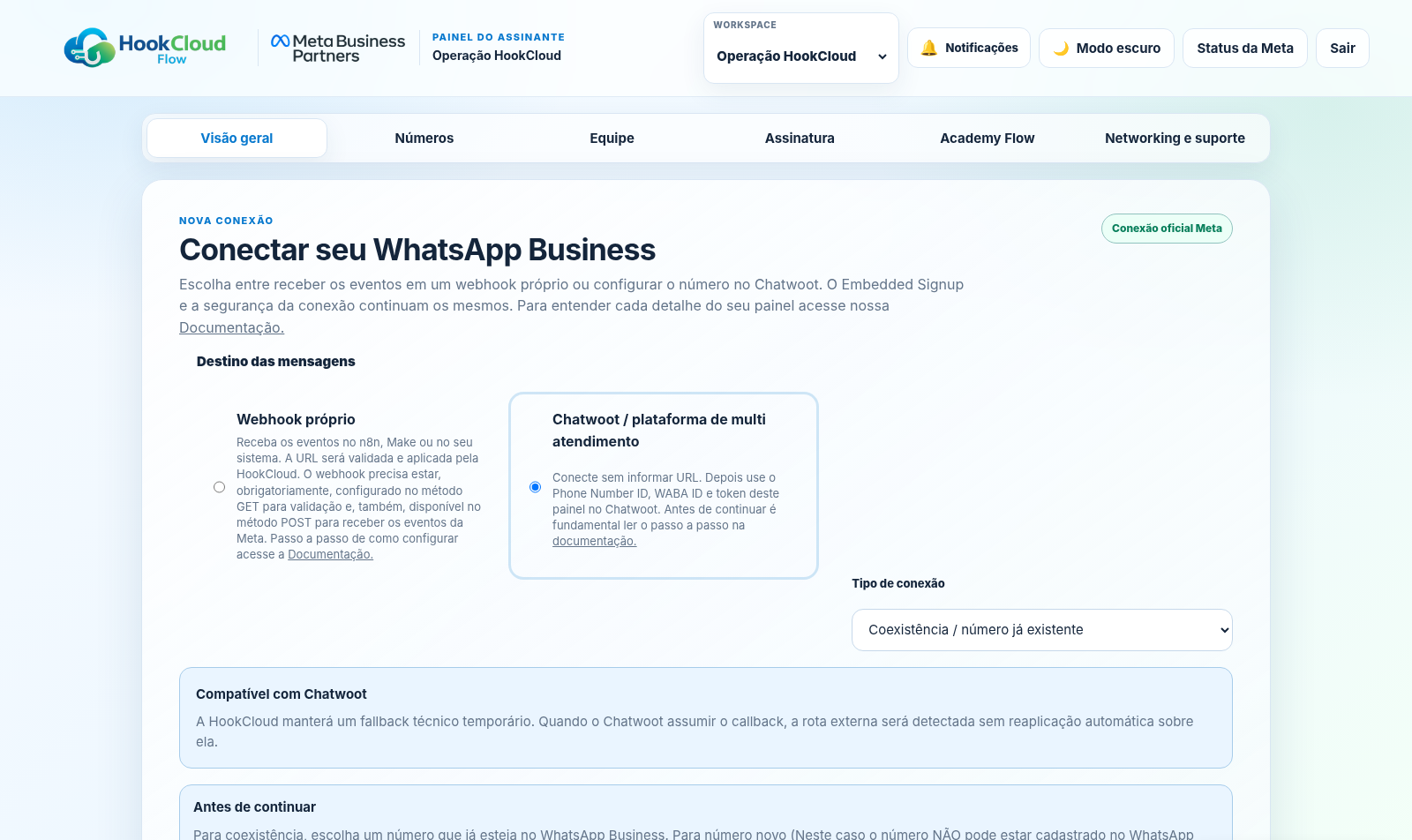Click the Antes de continuar heading
Image resolution: width=1412 pixels, height=840 pixels.
coord(254,807)
